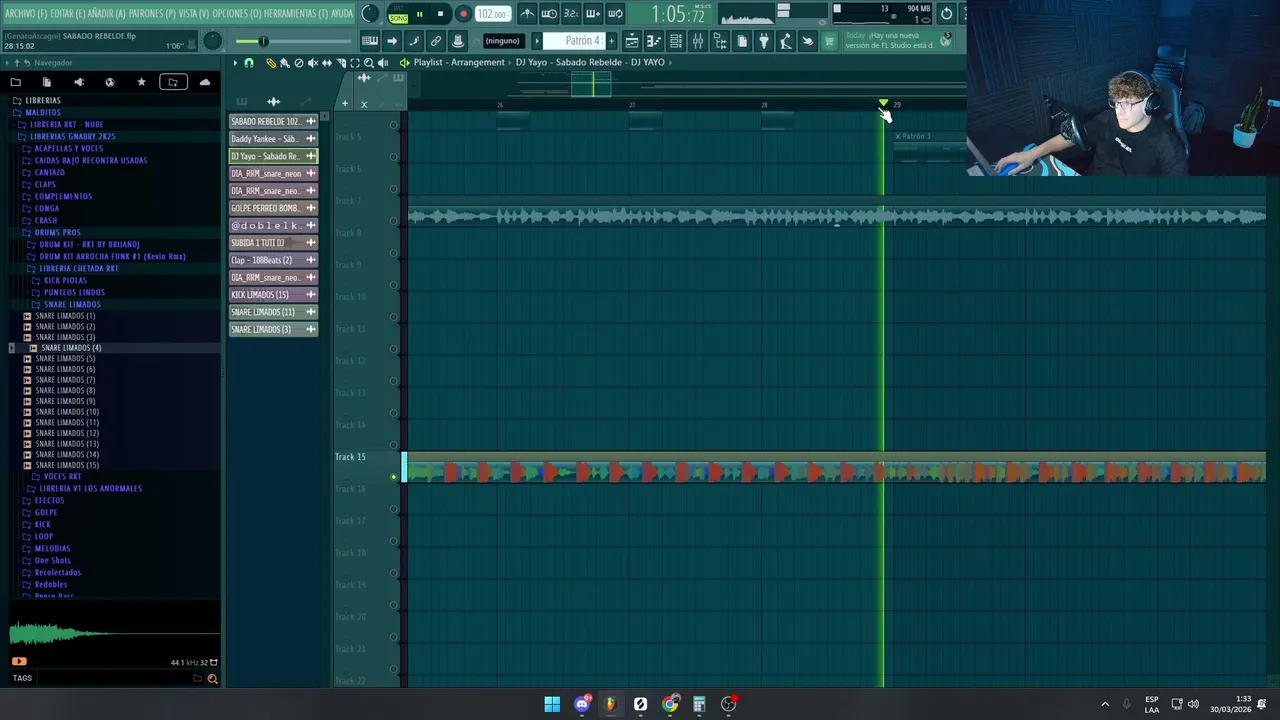The width and height of the screenshot is (1280, 720).
Task: Open browser cloud tab icon
Action: coord(205,82)
